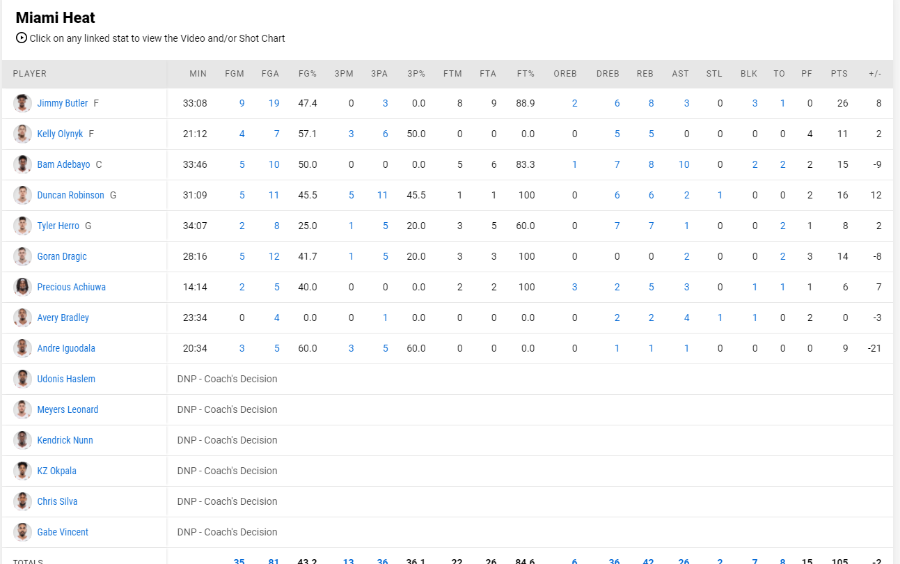The height and width of the screenshot is (564, 900).
Task: Click Meyers Leonard's player headshot
Action: [x=22, y=410]
